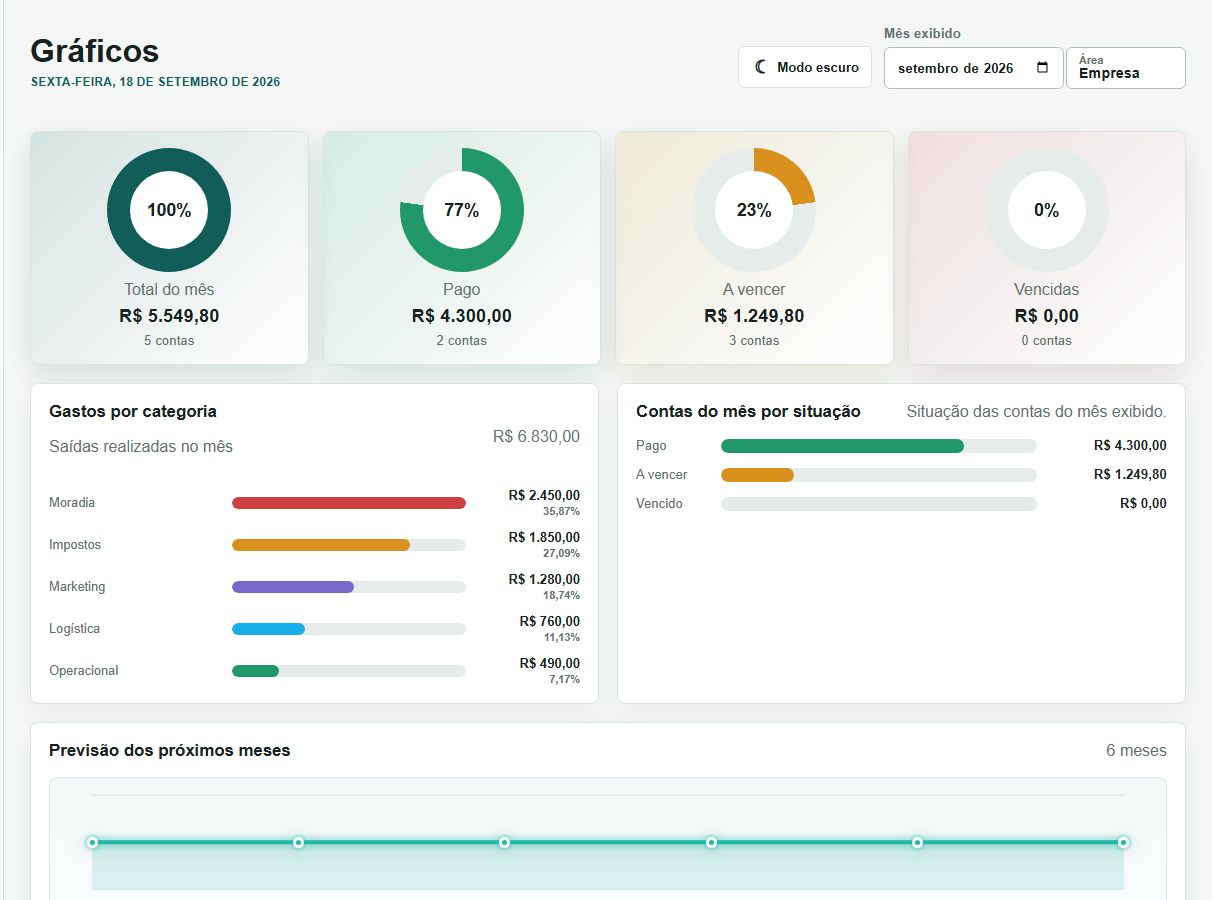Click the third point on the forecast line
Viewport: 1212px width, 900px height.
(505, 843)
